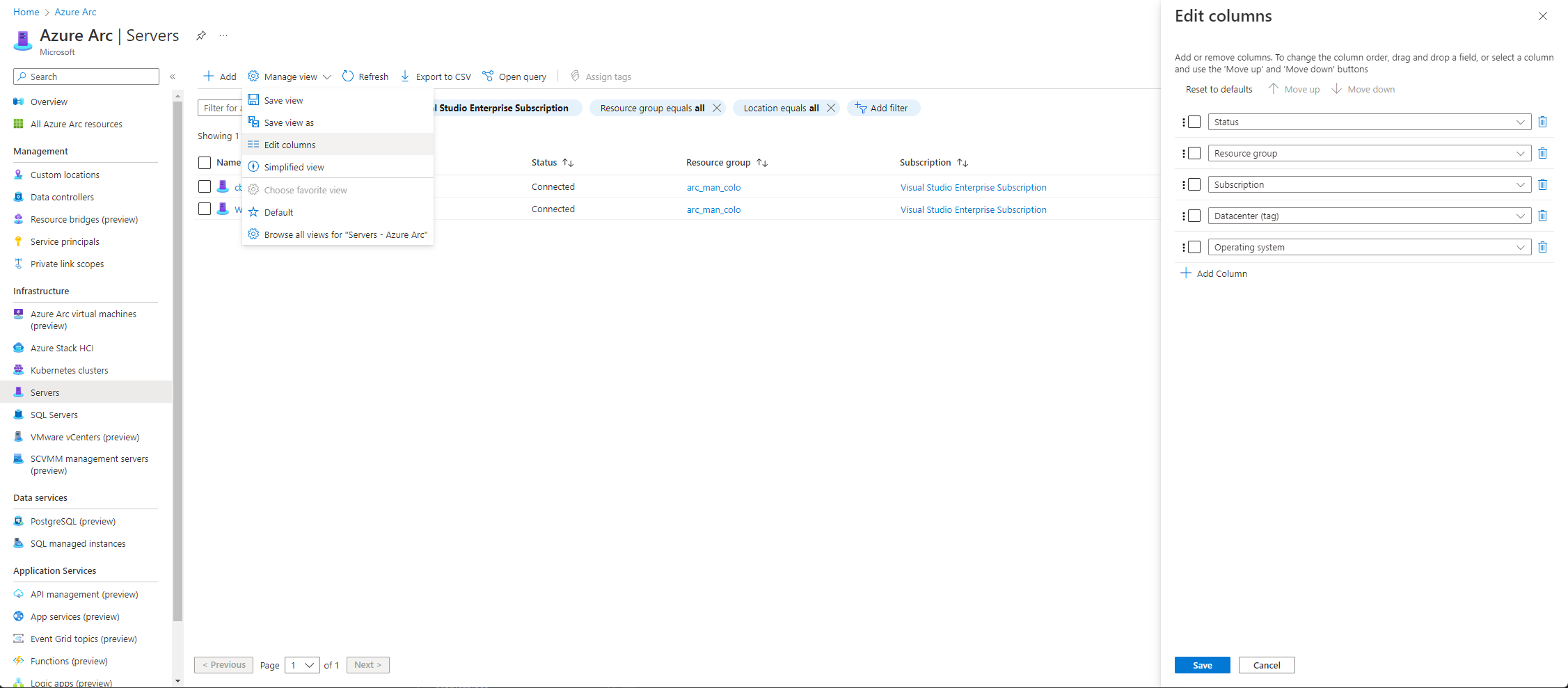1568x688 pixels.
Task: Click the Cancel button
Action: pyautogui.click(x=1267, y=665)
